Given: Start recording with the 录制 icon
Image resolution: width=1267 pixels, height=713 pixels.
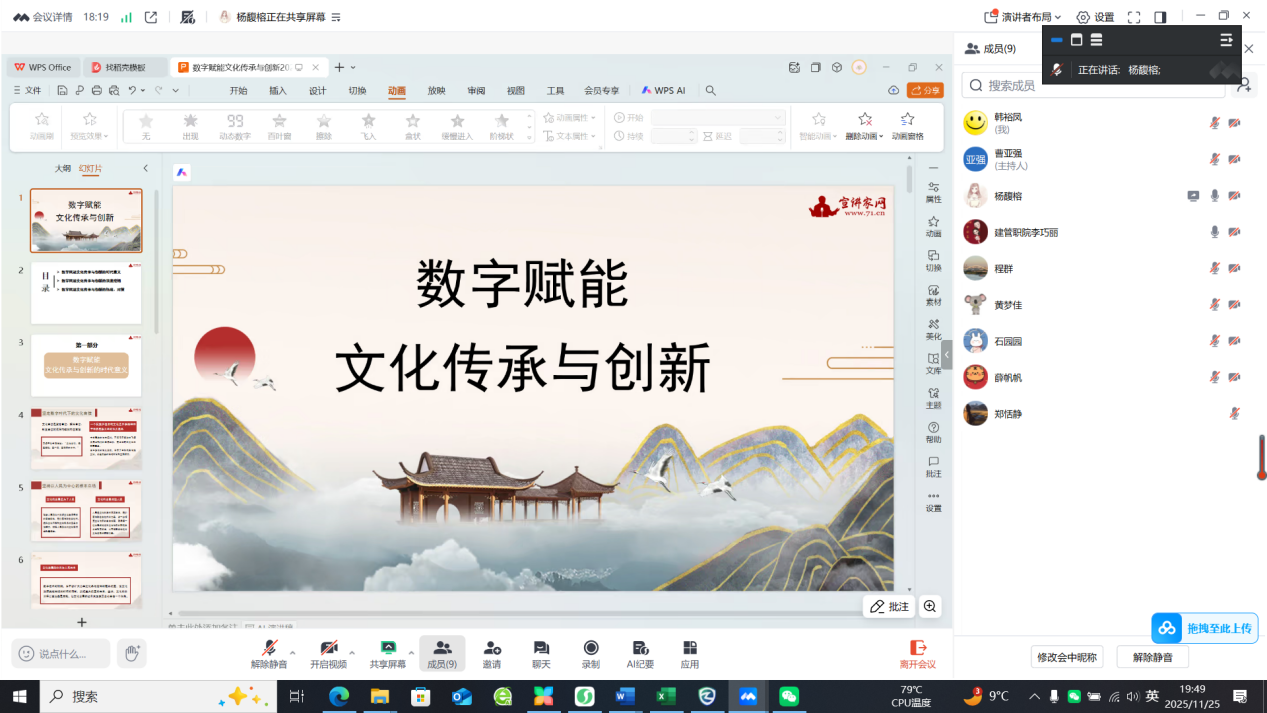Looking at the screenshot, I should (x=591, y=653).
